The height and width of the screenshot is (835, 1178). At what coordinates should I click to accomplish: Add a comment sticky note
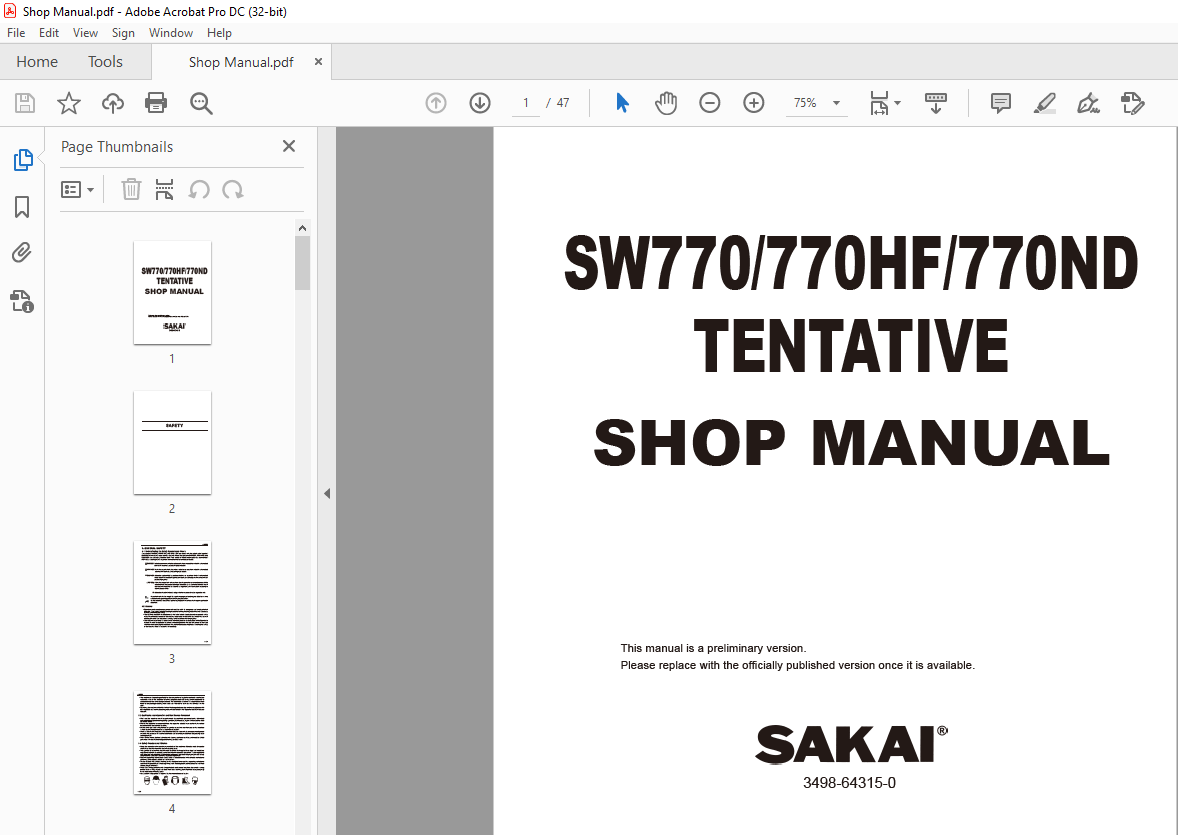[1001, 103]
